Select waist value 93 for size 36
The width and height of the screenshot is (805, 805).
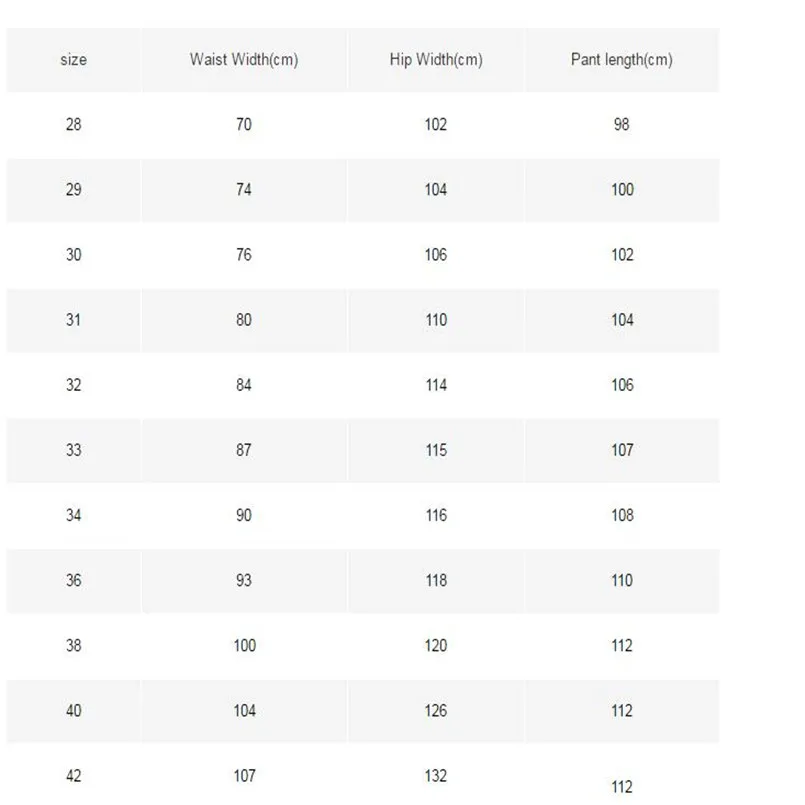click(x=244, y=580)
